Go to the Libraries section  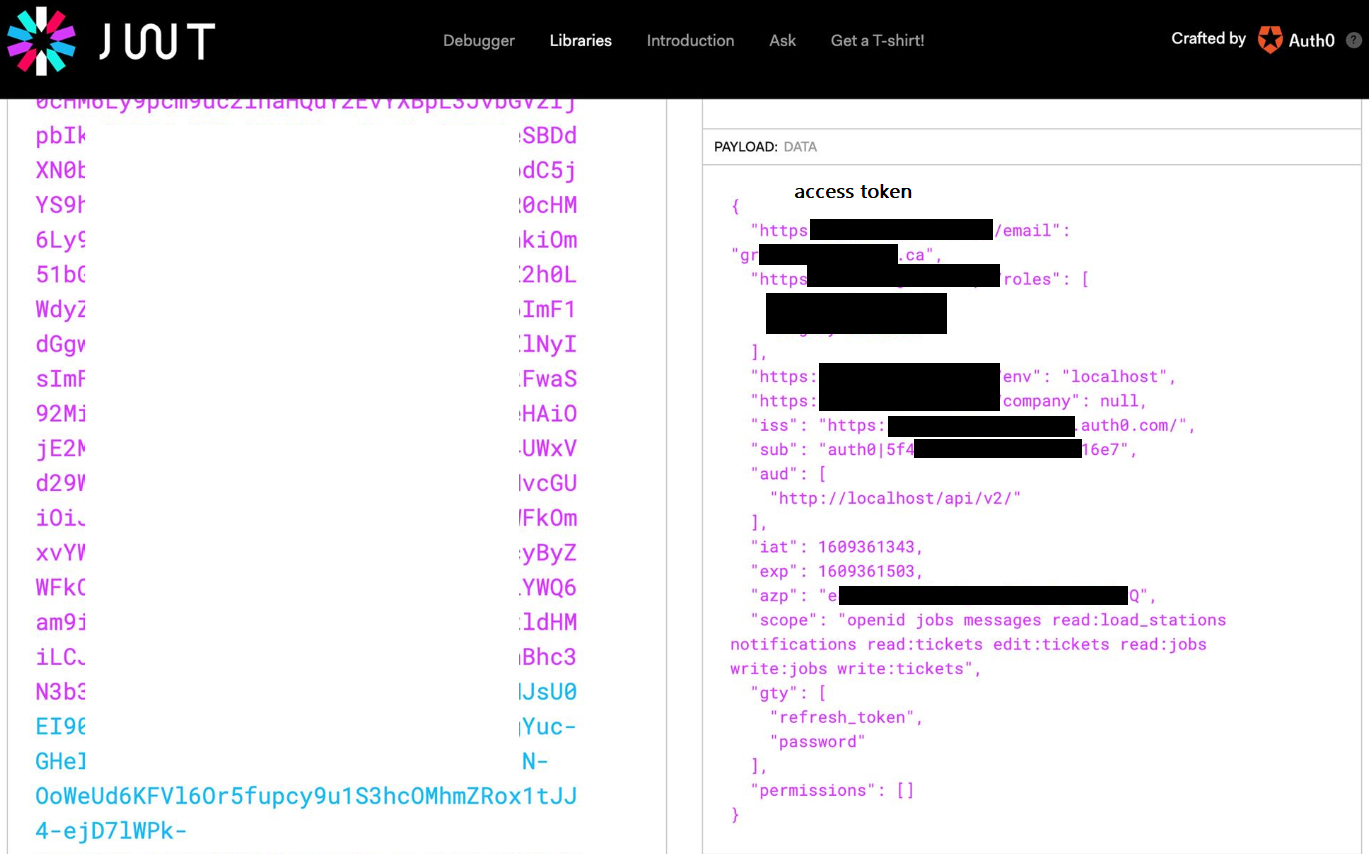pyautogui.click(x=581, y=41)
